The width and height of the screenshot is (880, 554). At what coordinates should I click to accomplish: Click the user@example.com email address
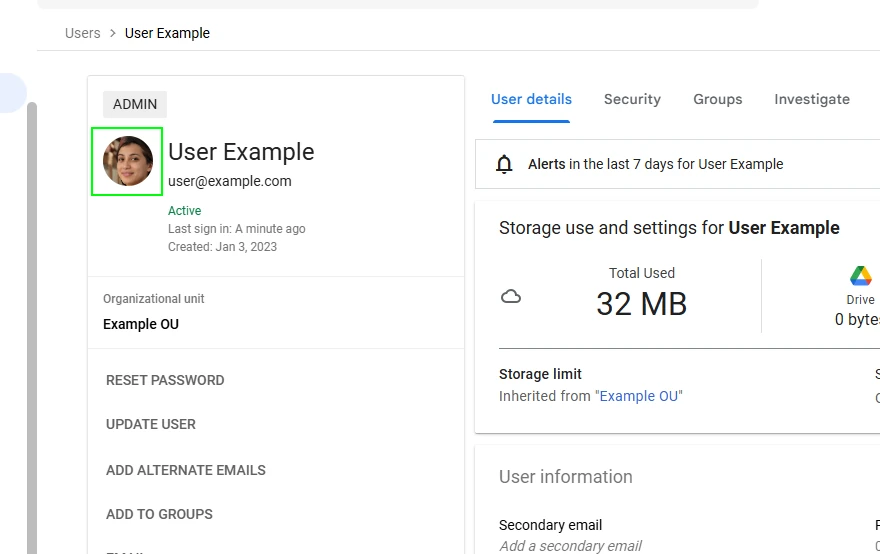pos(230,181)
